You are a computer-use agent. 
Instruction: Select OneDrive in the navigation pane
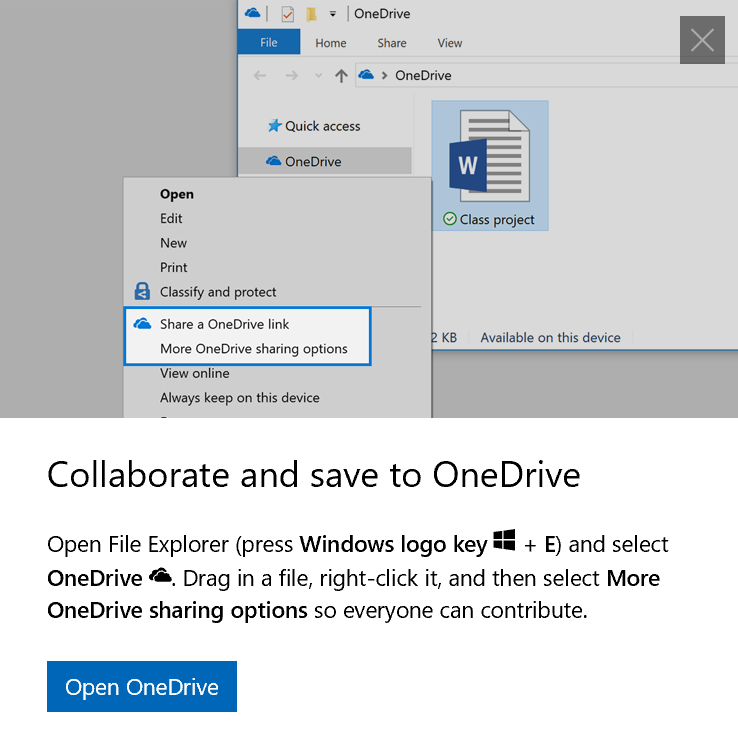point(325,161)
